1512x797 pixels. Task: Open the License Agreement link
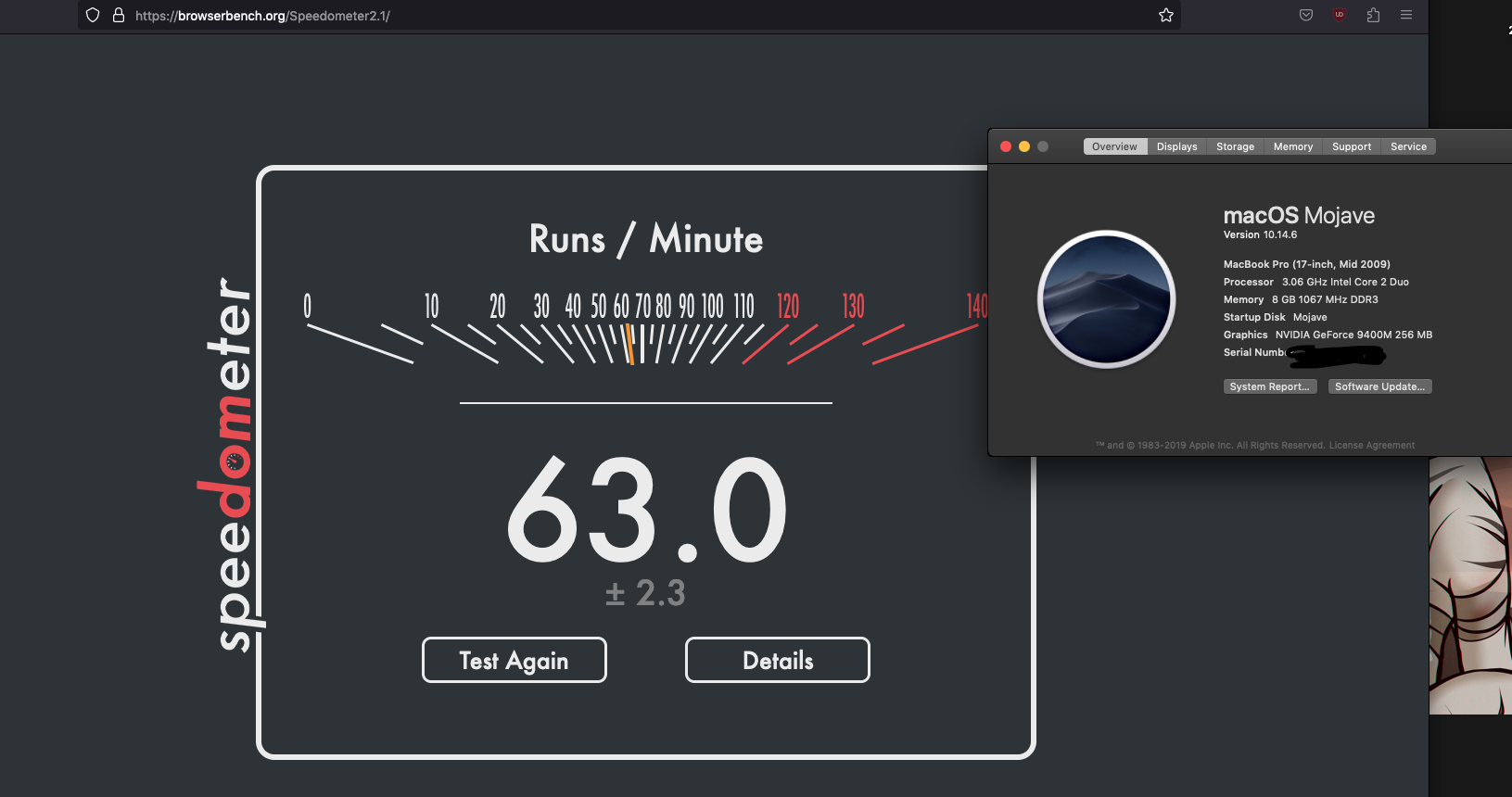click(1372, 446)
